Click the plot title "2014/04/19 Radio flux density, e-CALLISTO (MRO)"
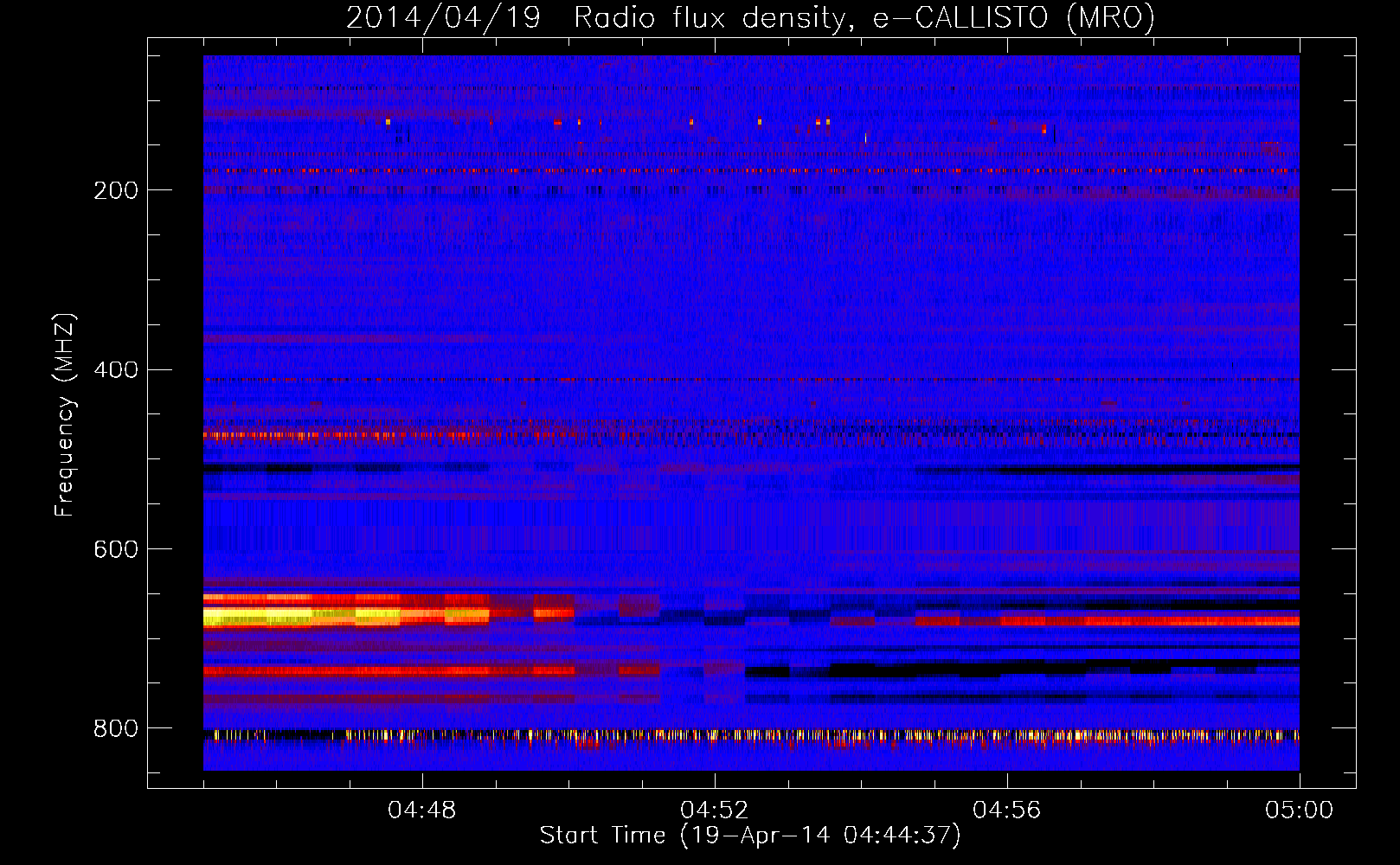This screenshot has width=1400, height=865. click(750, 17)
